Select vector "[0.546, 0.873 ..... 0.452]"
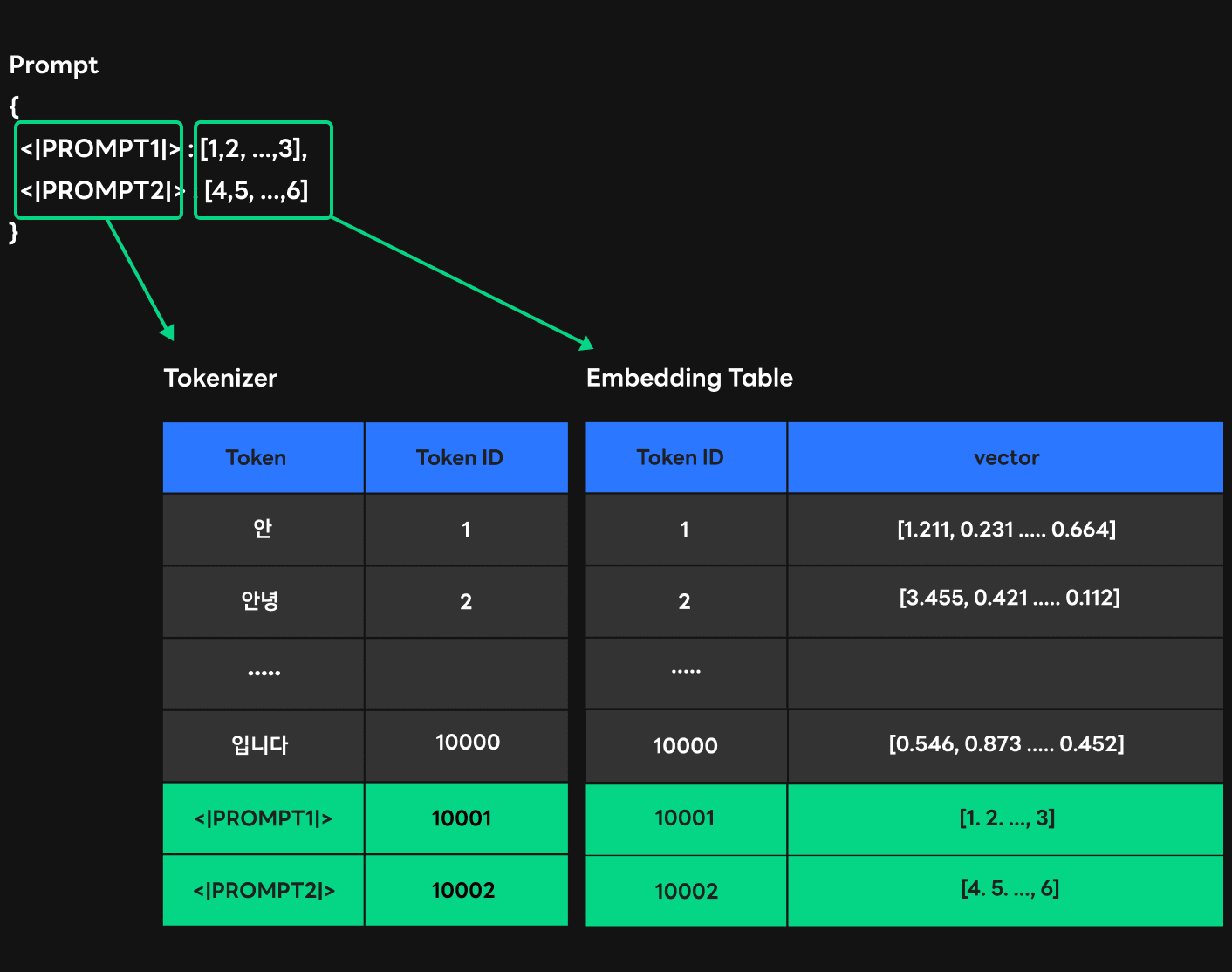The width and height of the screenshot is (1232, 972). [1005, 746]
